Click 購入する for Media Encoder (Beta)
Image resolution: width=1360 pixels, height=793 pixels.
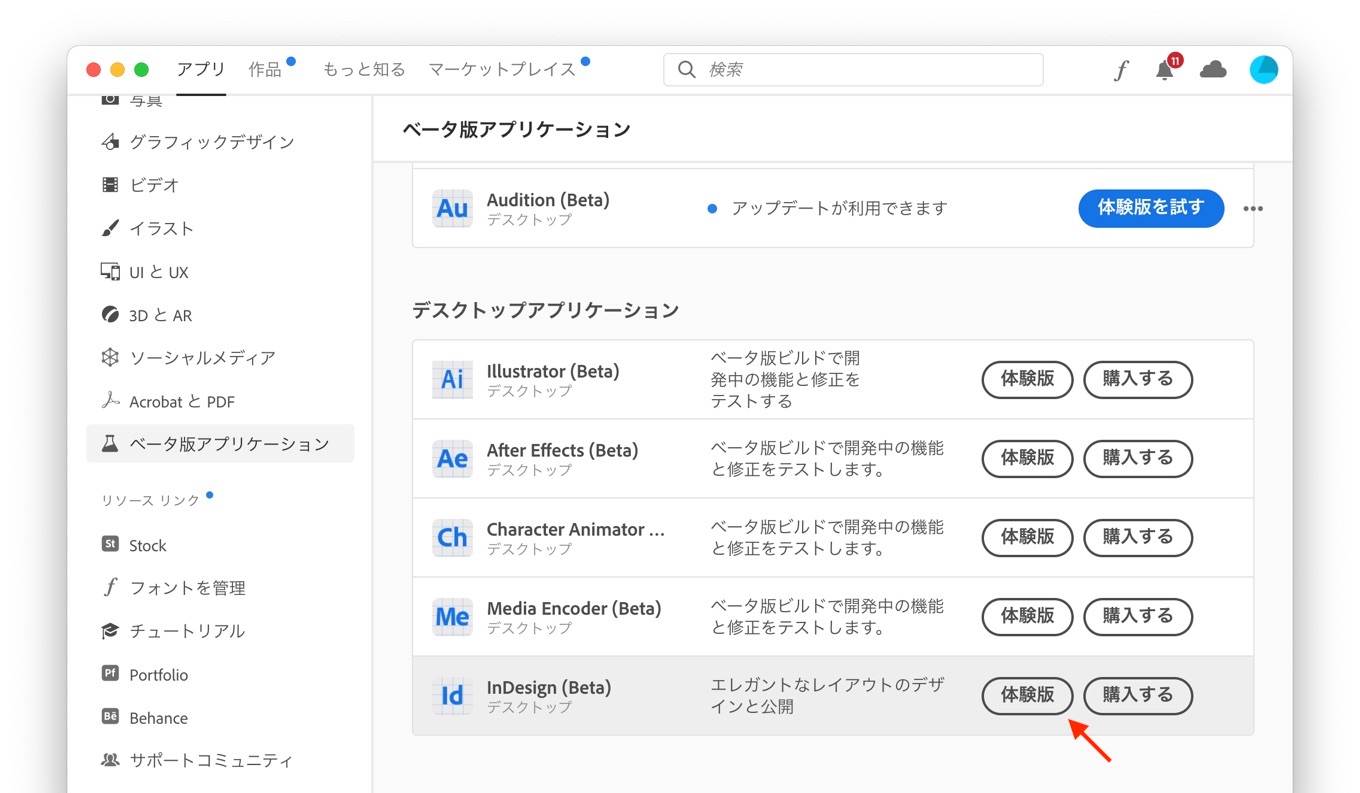click(1138, 616)
